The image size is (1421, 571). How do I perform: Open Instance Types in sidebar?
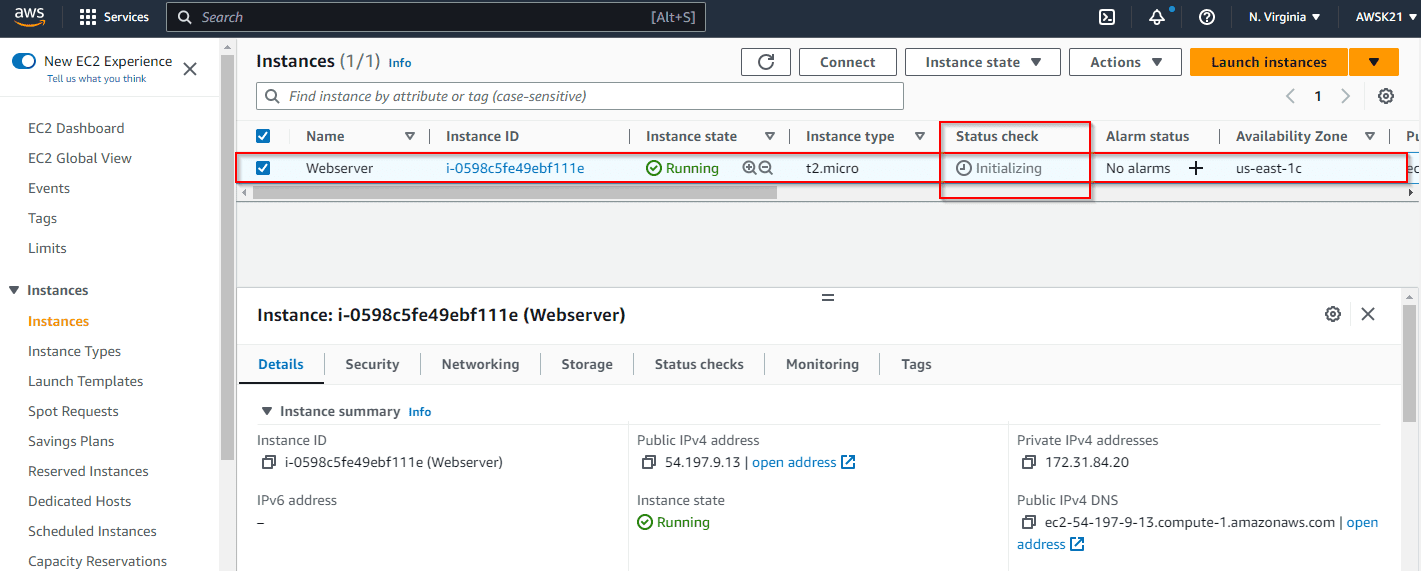click(75, 351)
